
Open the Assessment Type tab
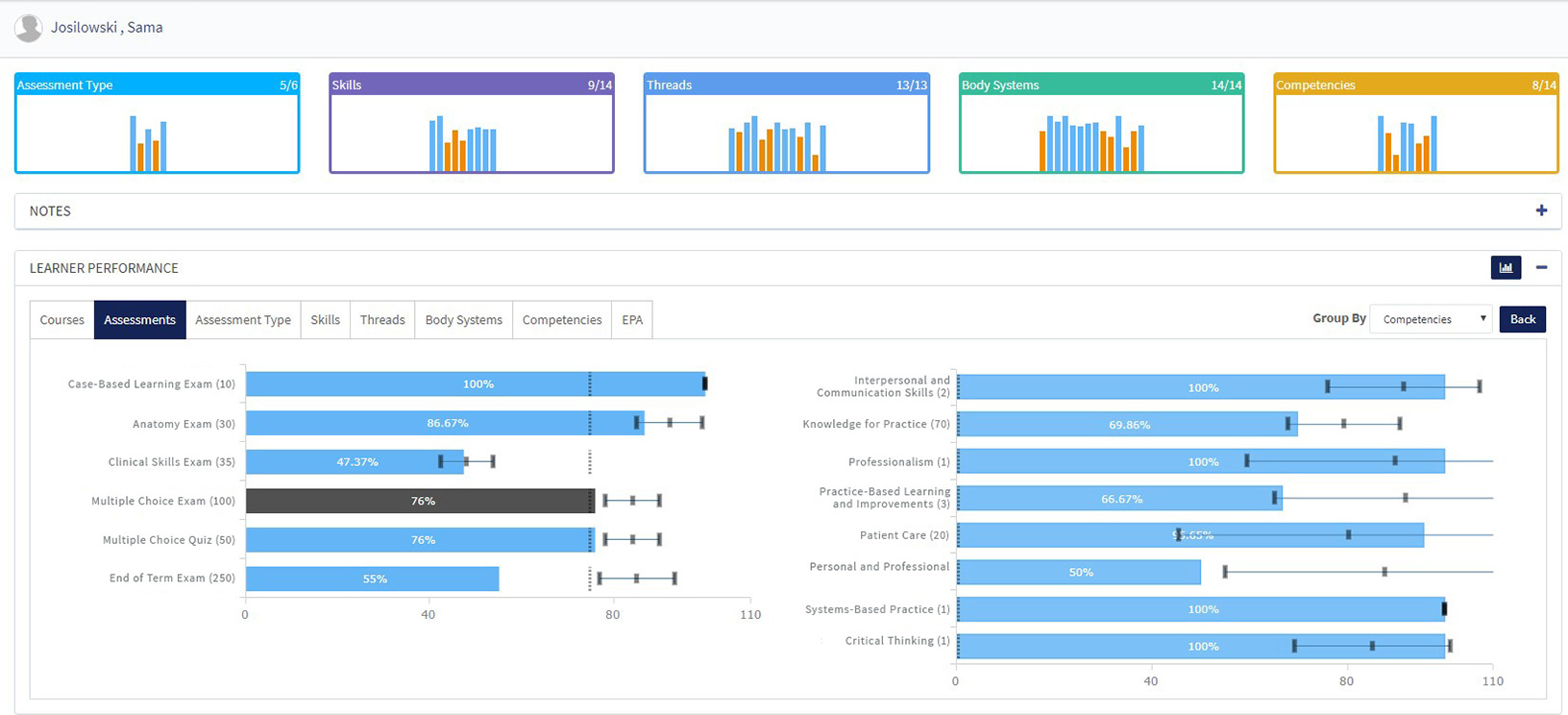pyautogui.click(x=242, y=320)
